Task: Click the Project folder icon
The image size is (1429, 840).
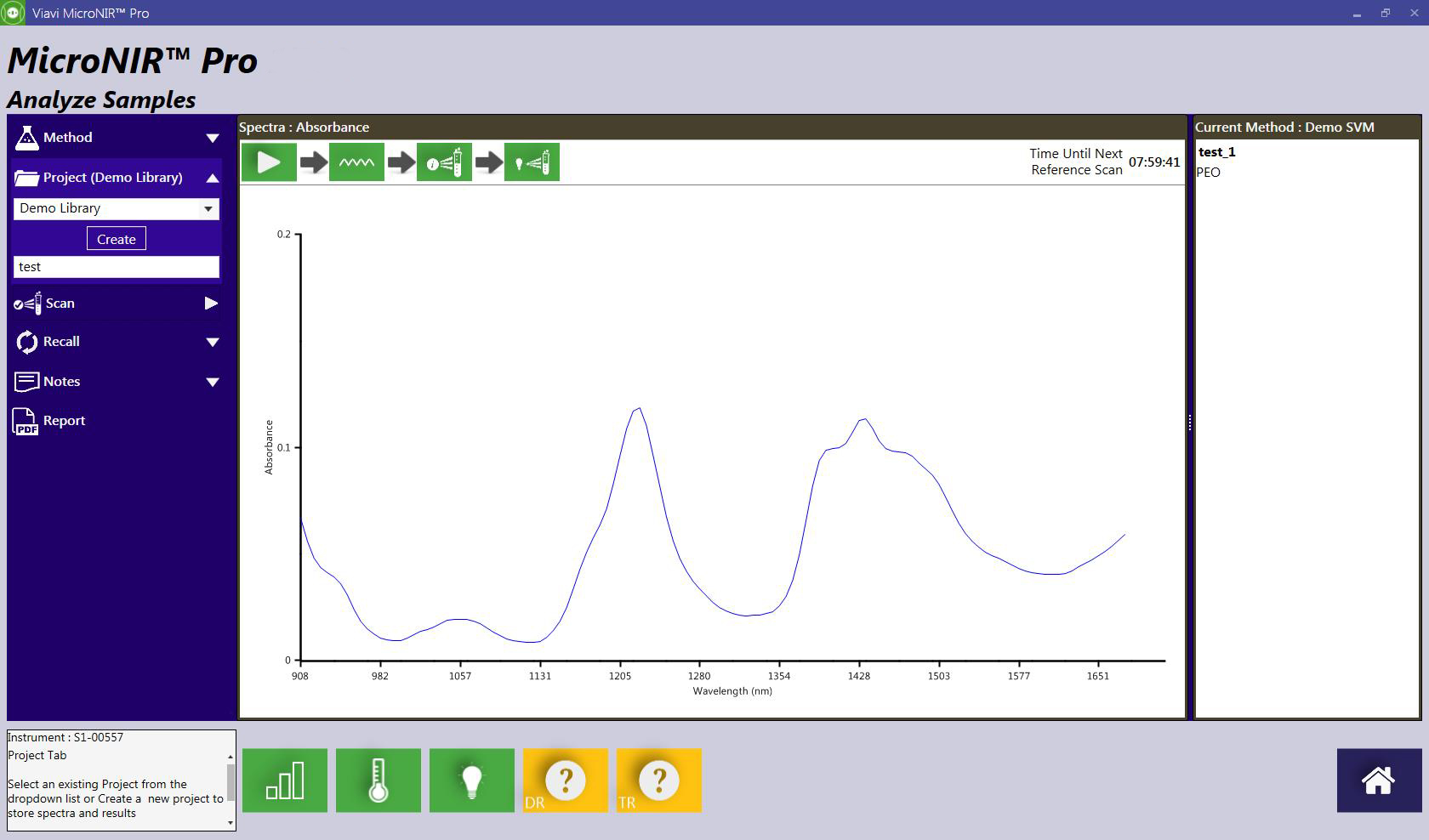Action: coord(27,178)
